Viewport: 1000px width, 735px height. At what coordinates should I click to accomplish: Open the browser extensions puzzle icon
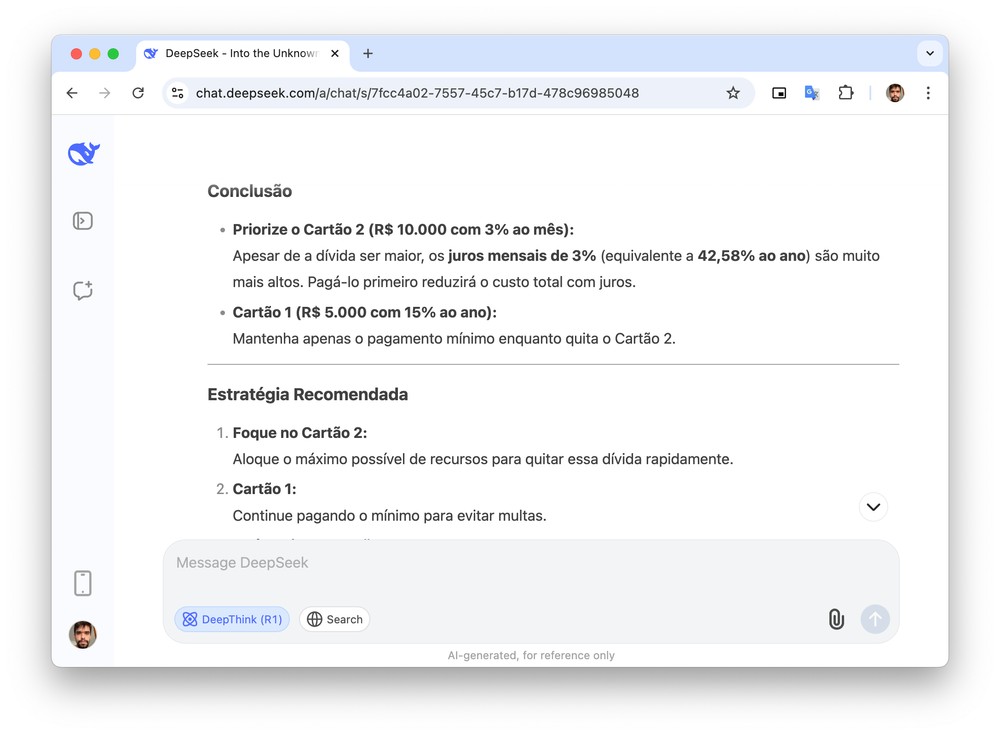click(x=846, y=93)
